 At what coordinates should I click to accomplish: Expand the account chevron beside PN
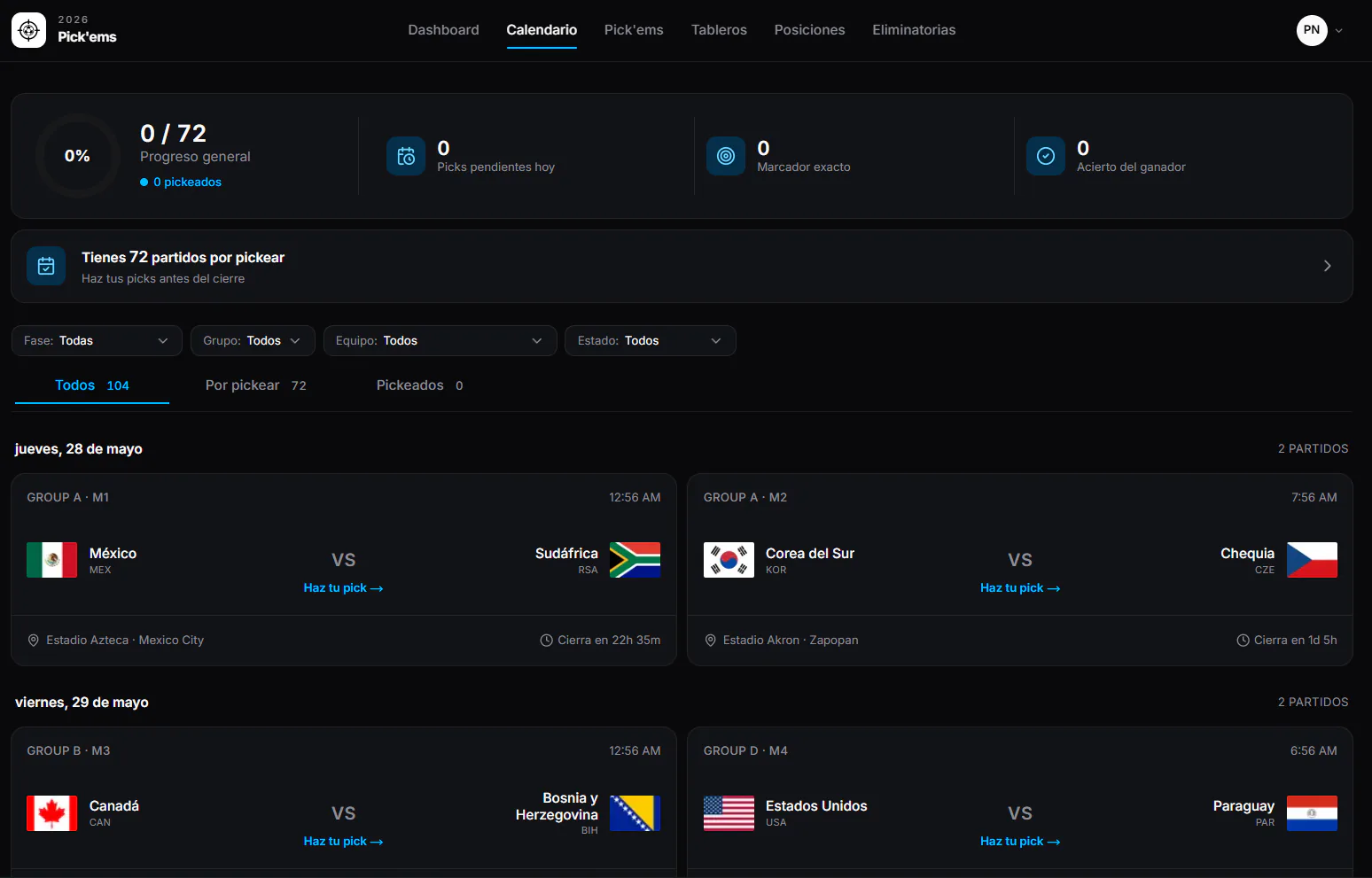[x=1339, y=30]
